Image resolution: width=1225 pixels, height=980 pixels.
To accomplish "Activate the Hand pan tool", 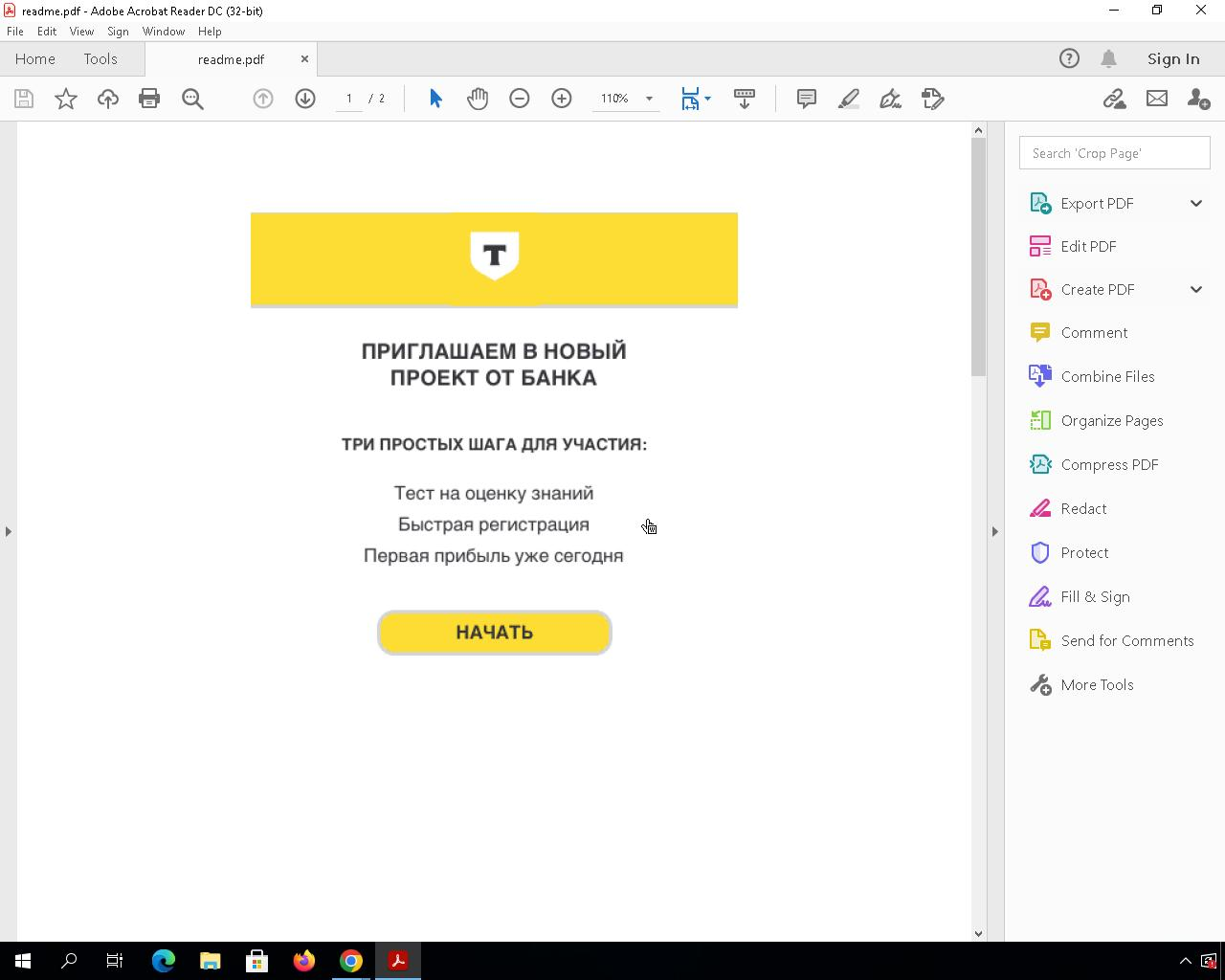I will [x=478, y=99].
